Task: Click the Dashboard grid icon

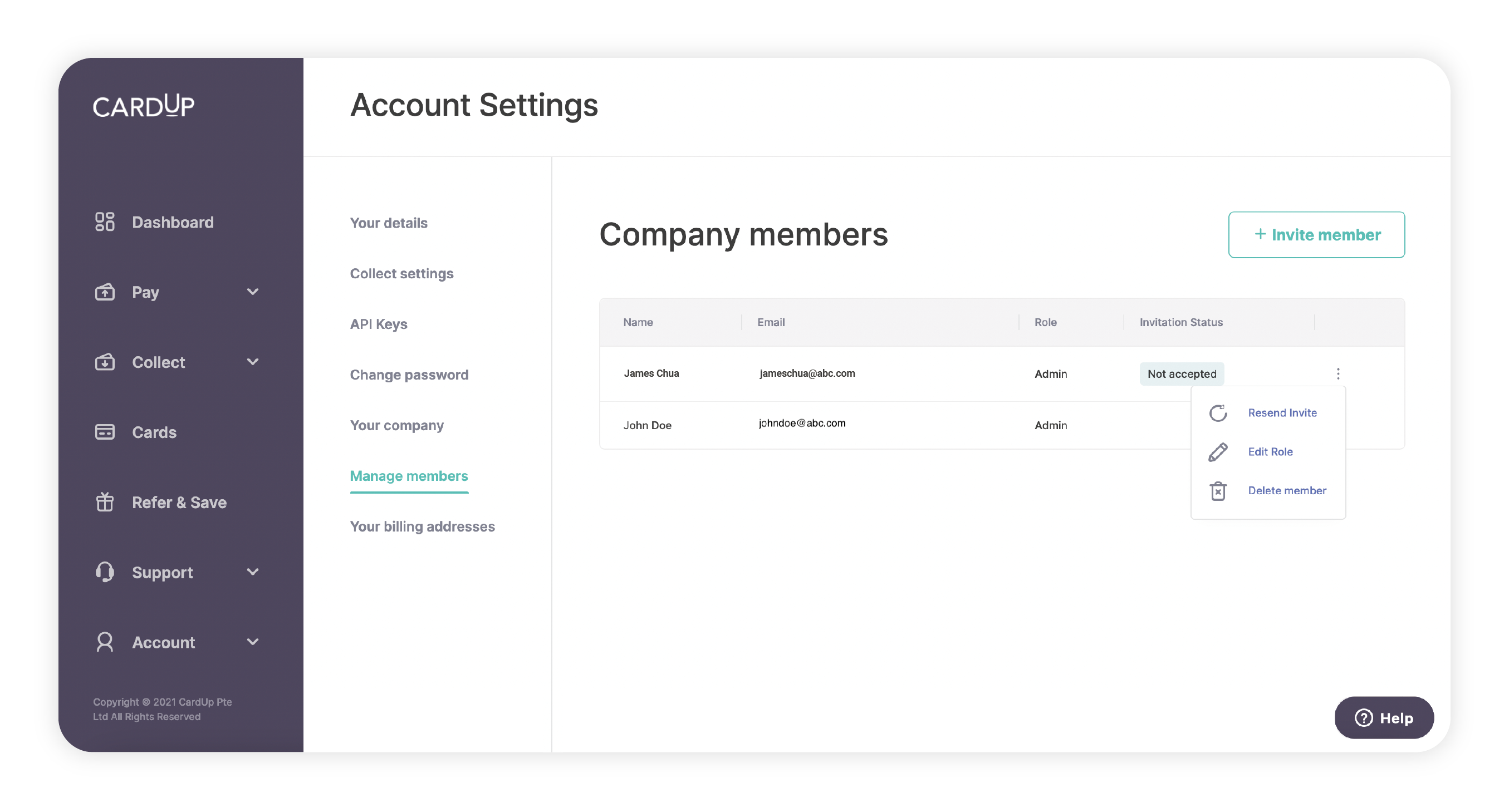Action: click(x=104, y=222)
